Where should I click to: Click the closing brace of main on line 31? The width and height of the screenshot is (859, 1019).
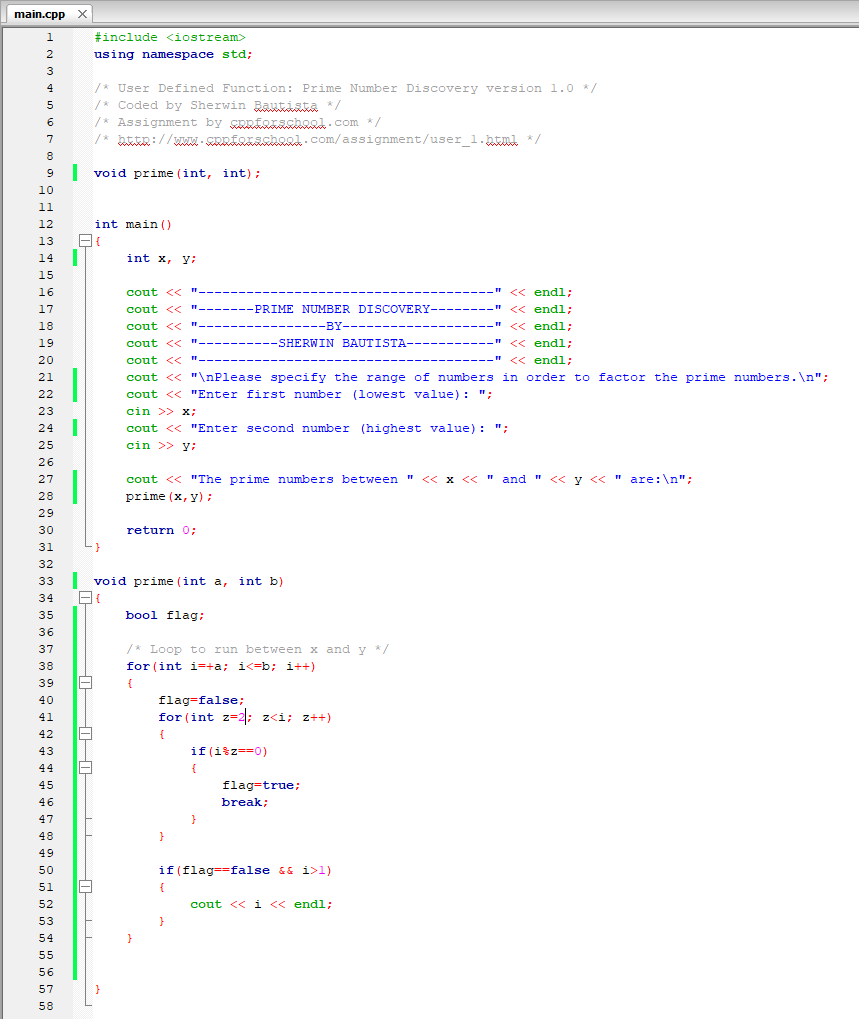(97, 547)
